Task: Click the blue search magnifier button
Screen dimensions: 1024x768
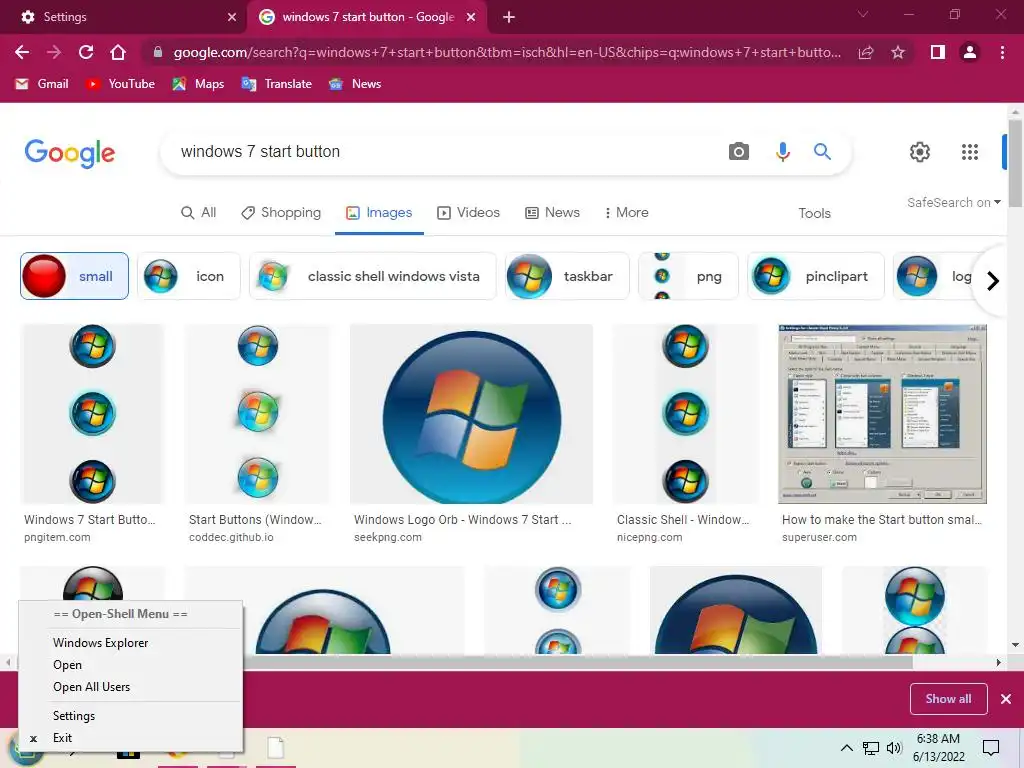Action: pos(822,152)
